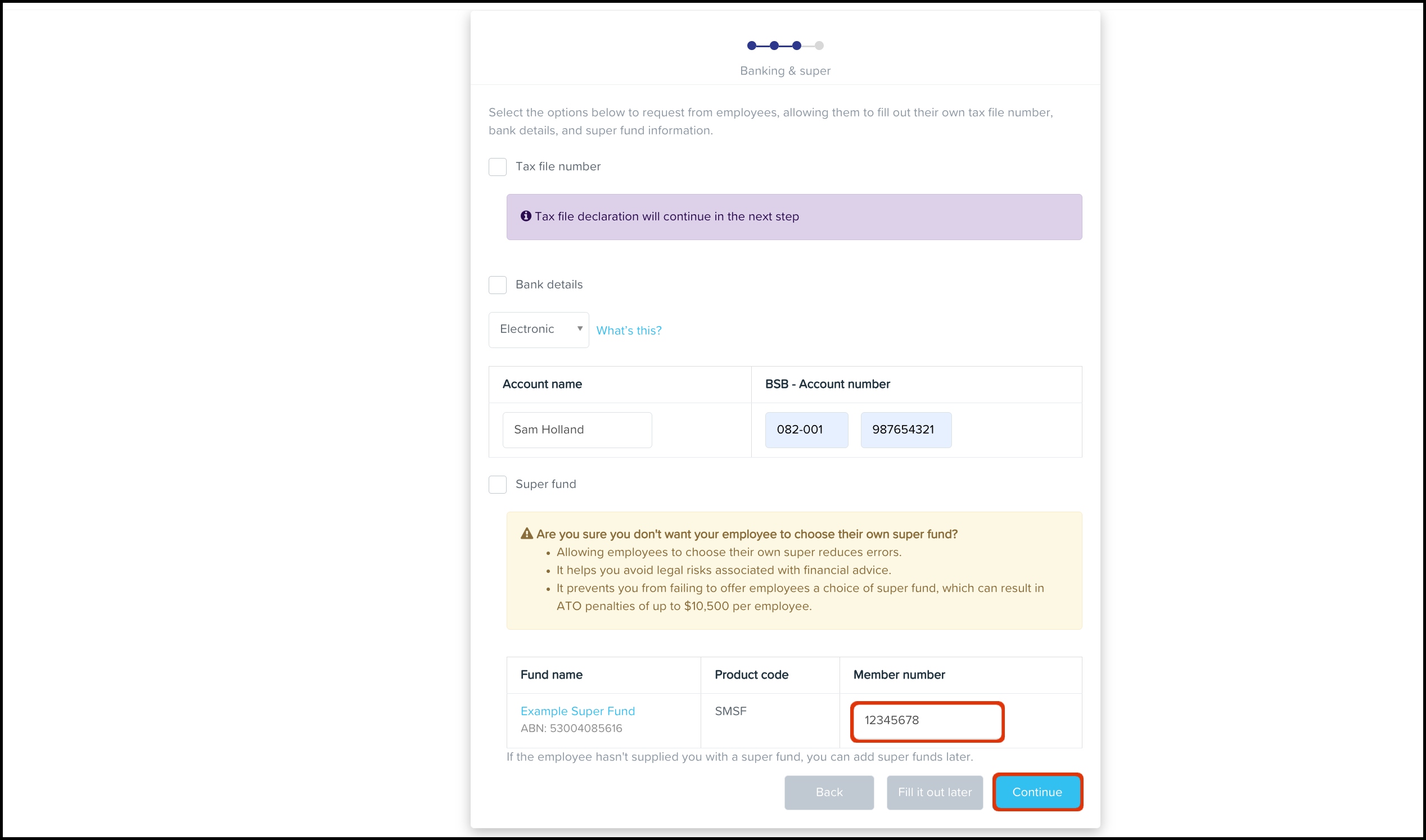1426x840 pixels.
Task: Edit the BSB field 082-001
Action: point(806,430)
